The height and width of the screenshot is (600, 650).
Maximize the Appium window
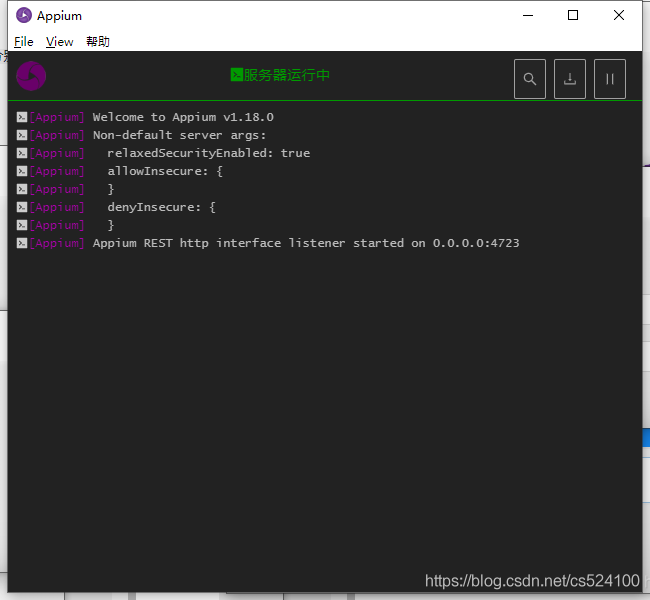pos(573,15)
